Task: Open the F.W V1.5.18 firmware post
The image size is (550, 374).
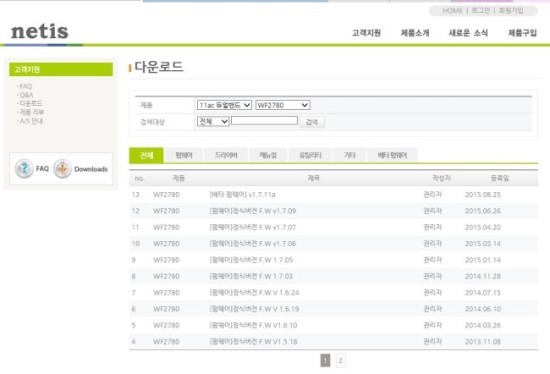Action: [253, 341]
